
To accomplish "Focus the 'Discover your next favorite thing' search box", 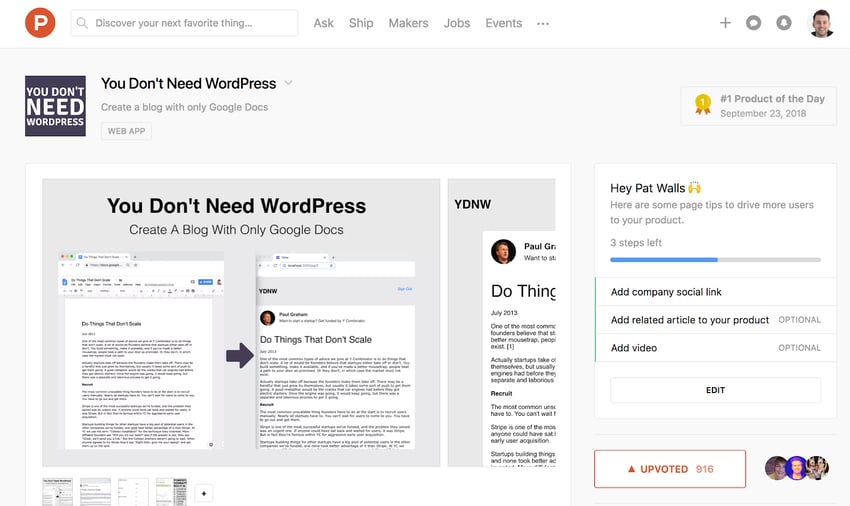I will click(184, 23).
